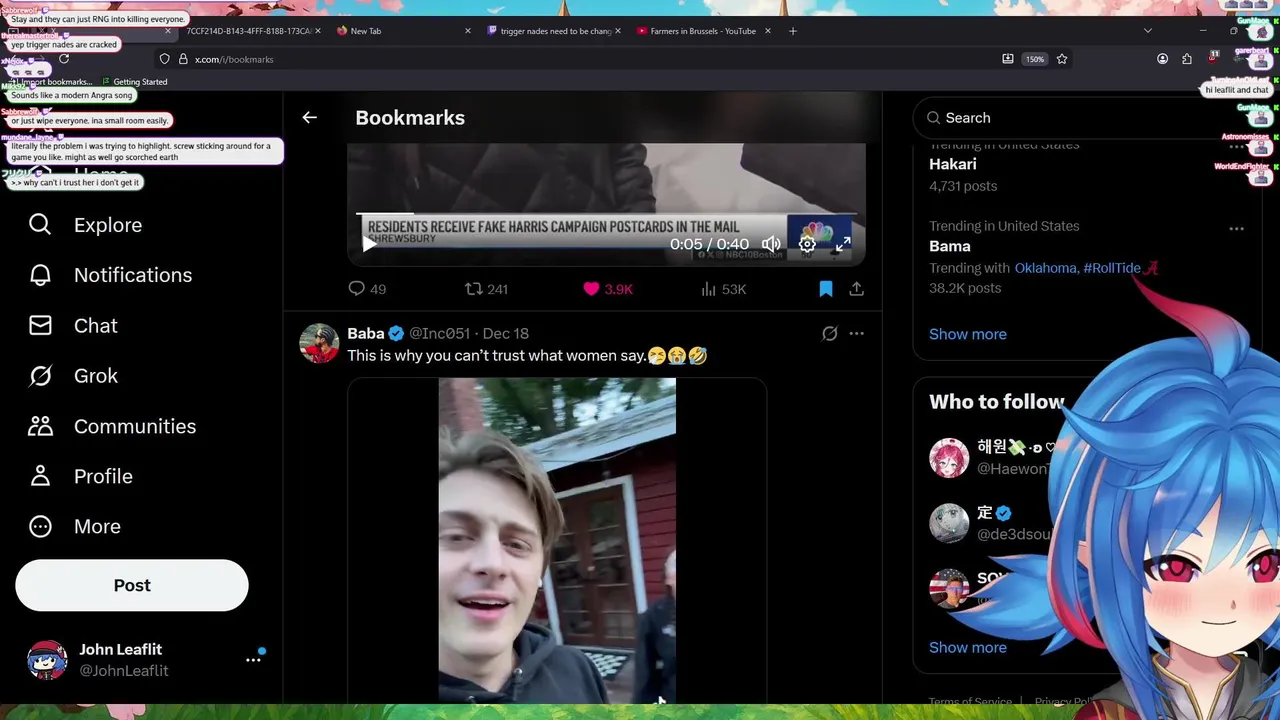This screenshot has height=720, width=1280.
Task: Open video settings gear
Action: point(807,244)
